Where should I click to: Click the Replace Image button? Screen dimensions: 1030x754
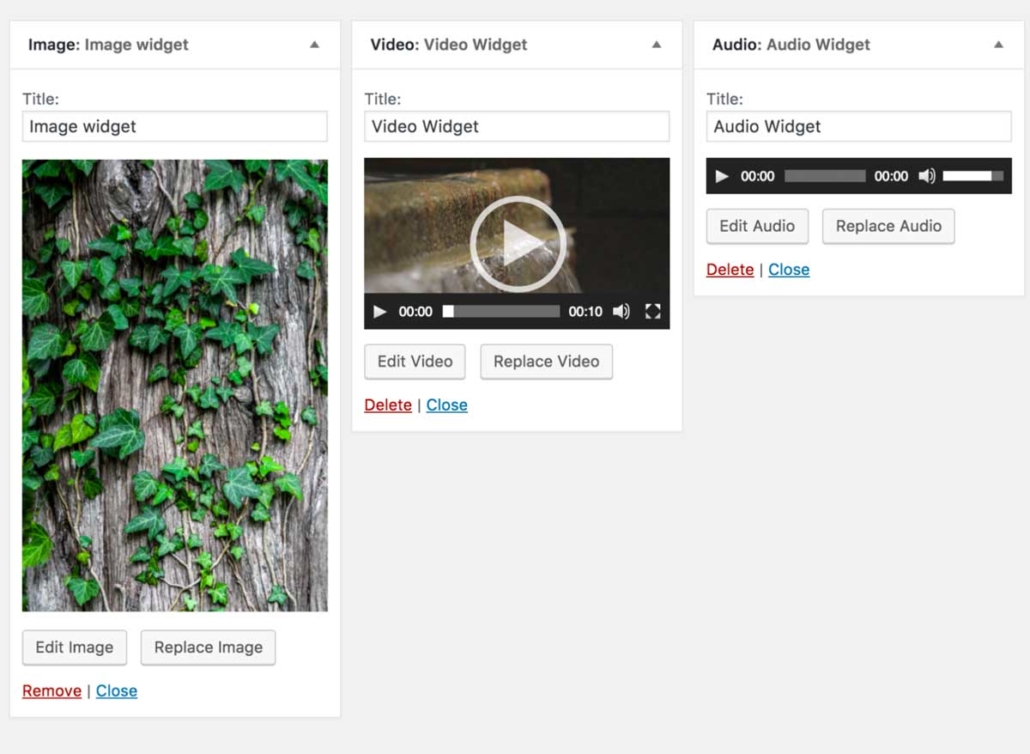[208, 647]
